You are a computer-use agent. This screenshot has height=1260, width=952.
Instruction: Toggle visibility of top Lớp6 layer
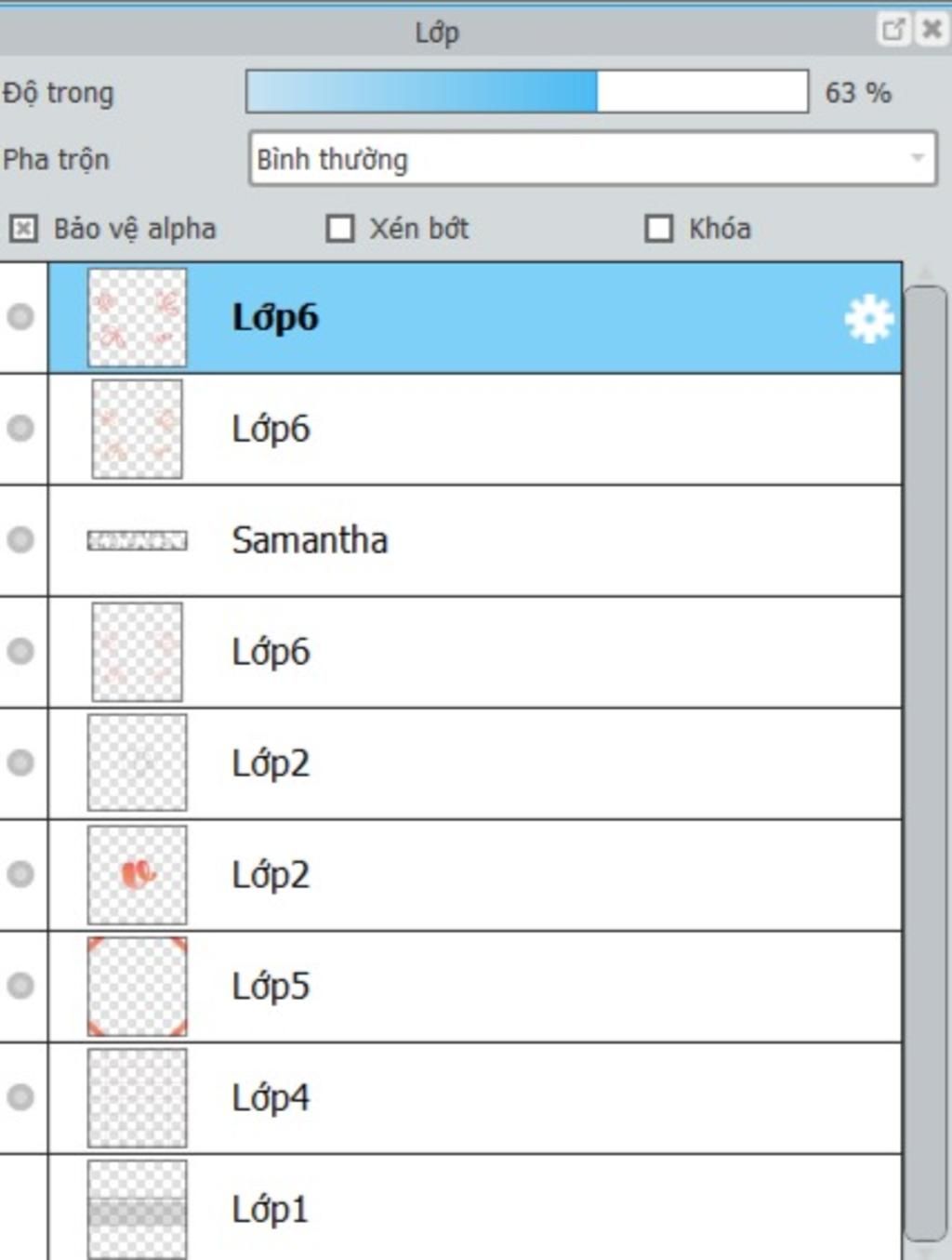coord(20,317)
